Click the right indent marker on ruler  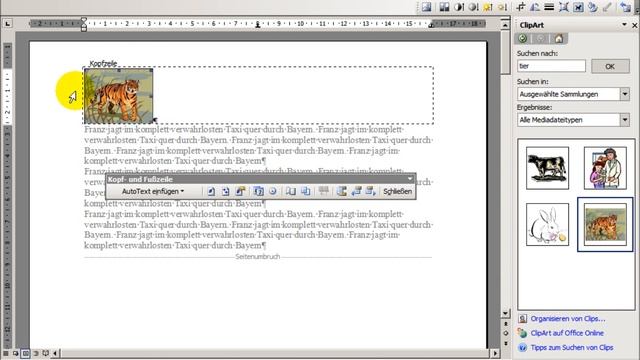(431, 25)
